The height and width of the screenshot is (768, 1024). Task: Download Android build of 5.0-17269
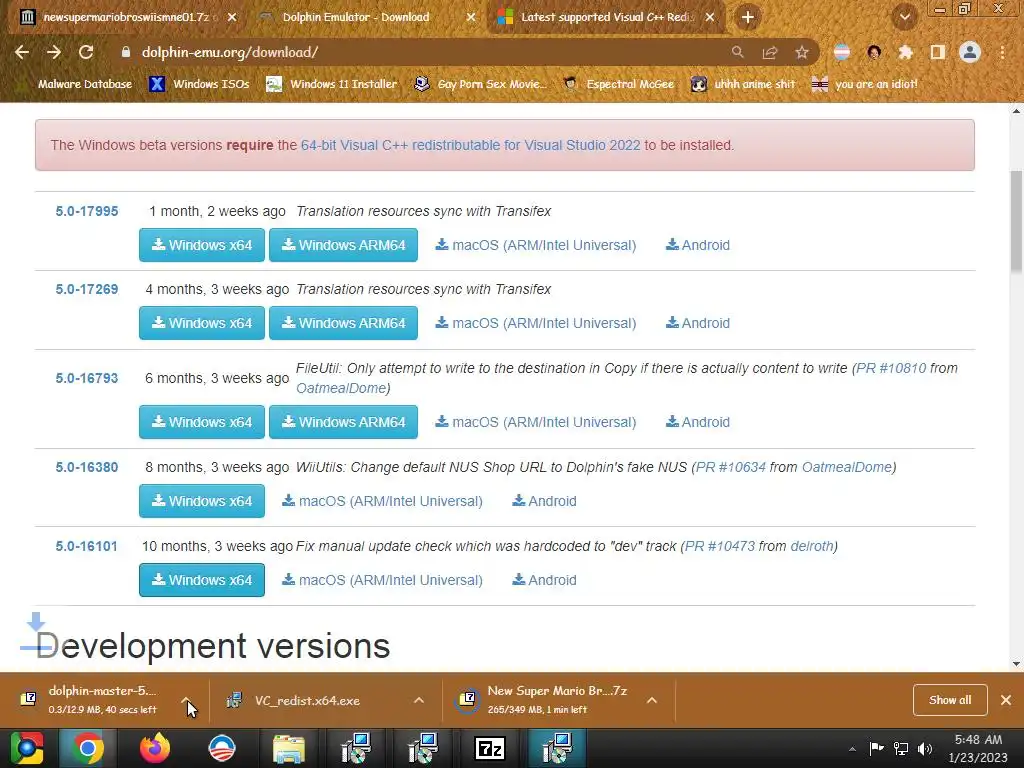pos(697,323)
